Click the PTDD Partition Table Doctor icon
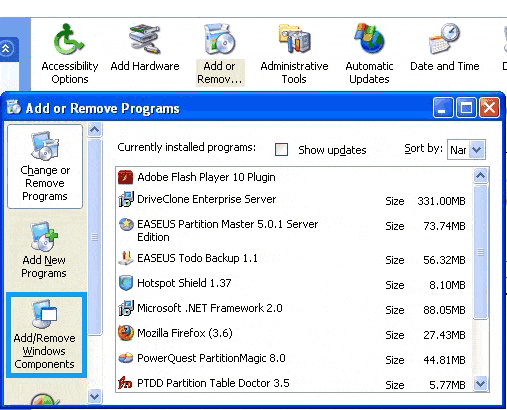Image resolution: width=507 pixels, height=410 pixels. 125,383
